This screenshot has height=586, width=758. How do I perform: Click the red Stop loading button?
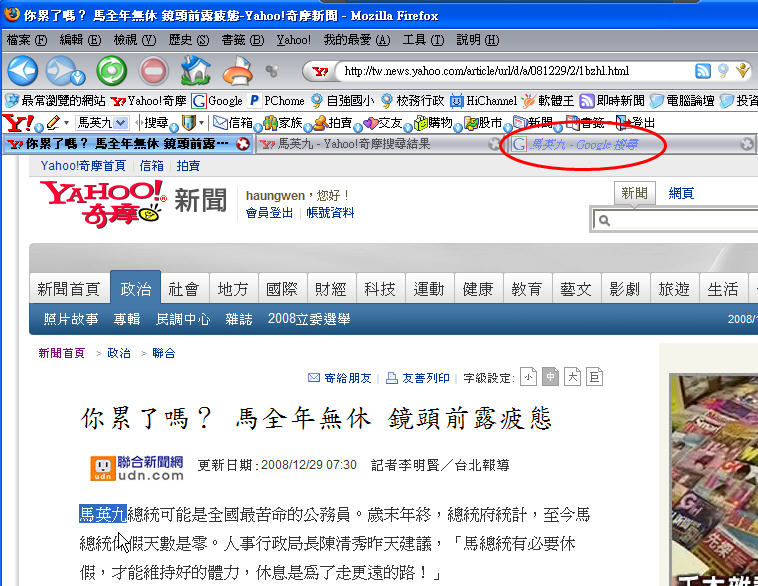pyautogui.click(x=154, y=71)
